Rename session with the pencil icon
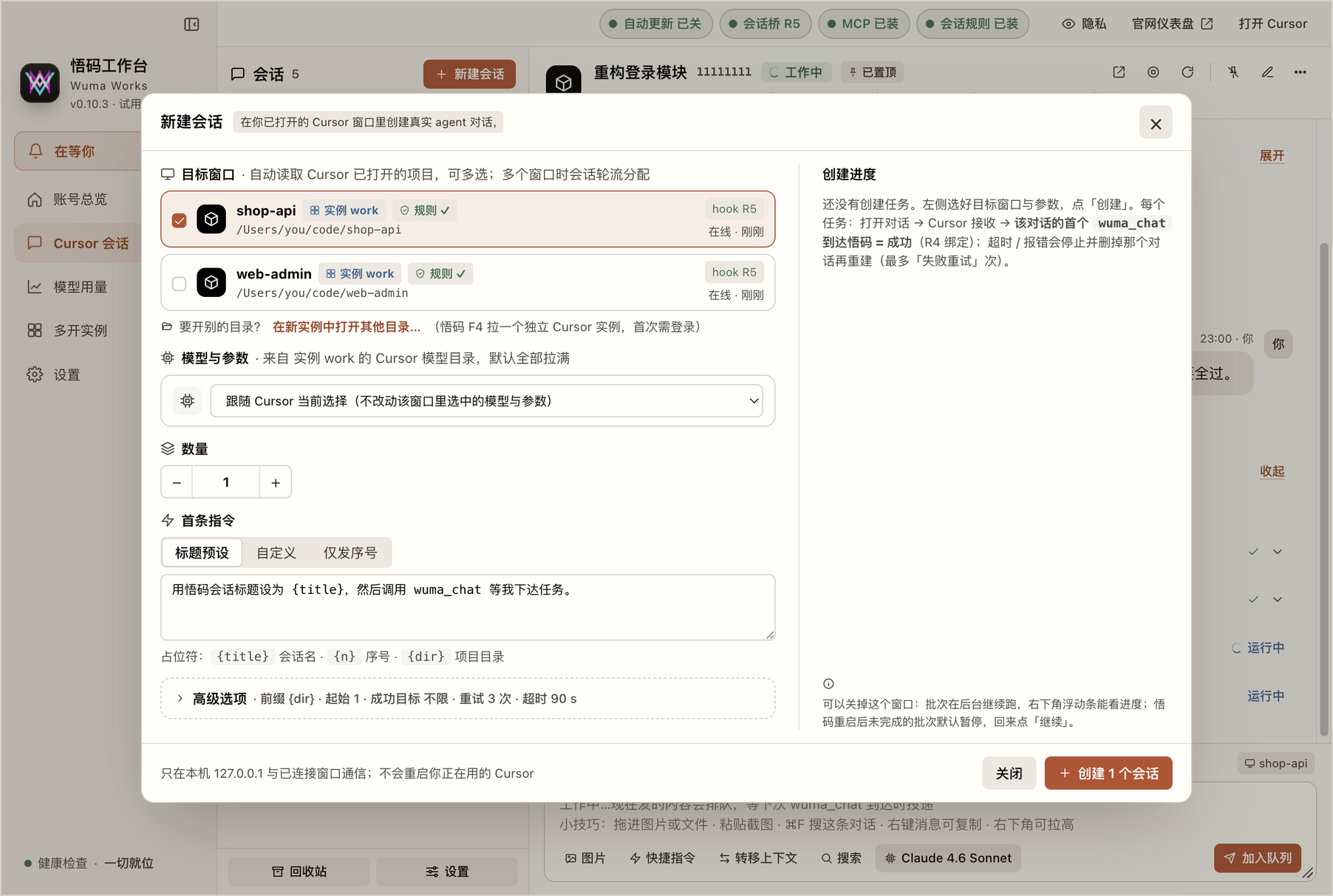 click(1267, 72)
